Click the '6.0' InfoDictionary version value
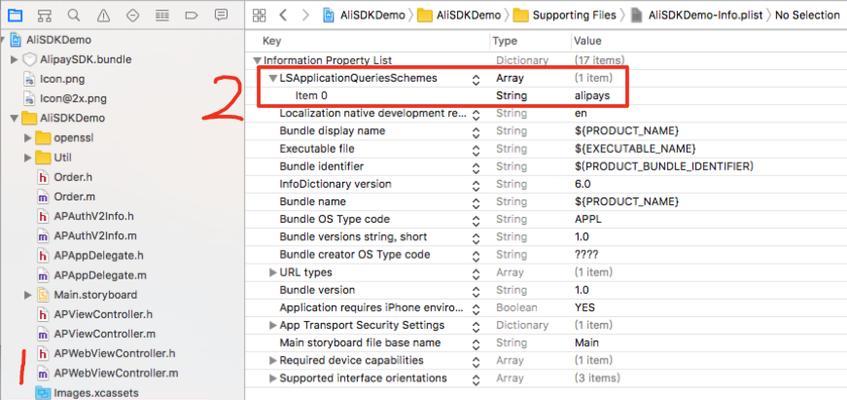 click(x=583, y=184)
